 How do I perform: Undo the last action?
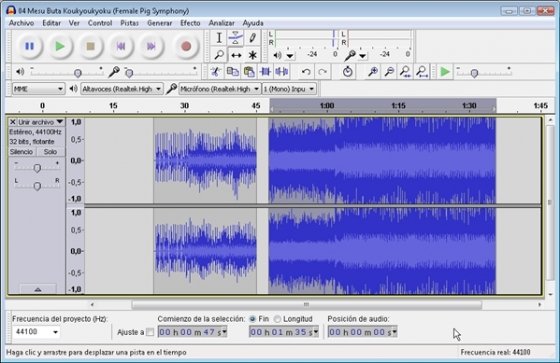[x=306, y=72]
